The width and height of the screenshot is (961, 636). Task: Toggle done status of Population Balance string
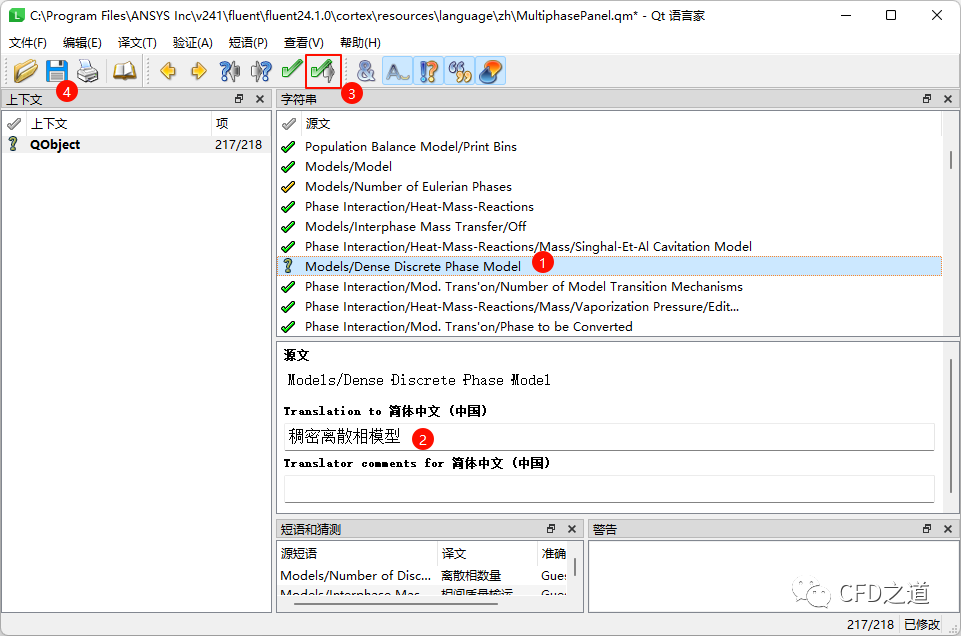coord(288,147)
